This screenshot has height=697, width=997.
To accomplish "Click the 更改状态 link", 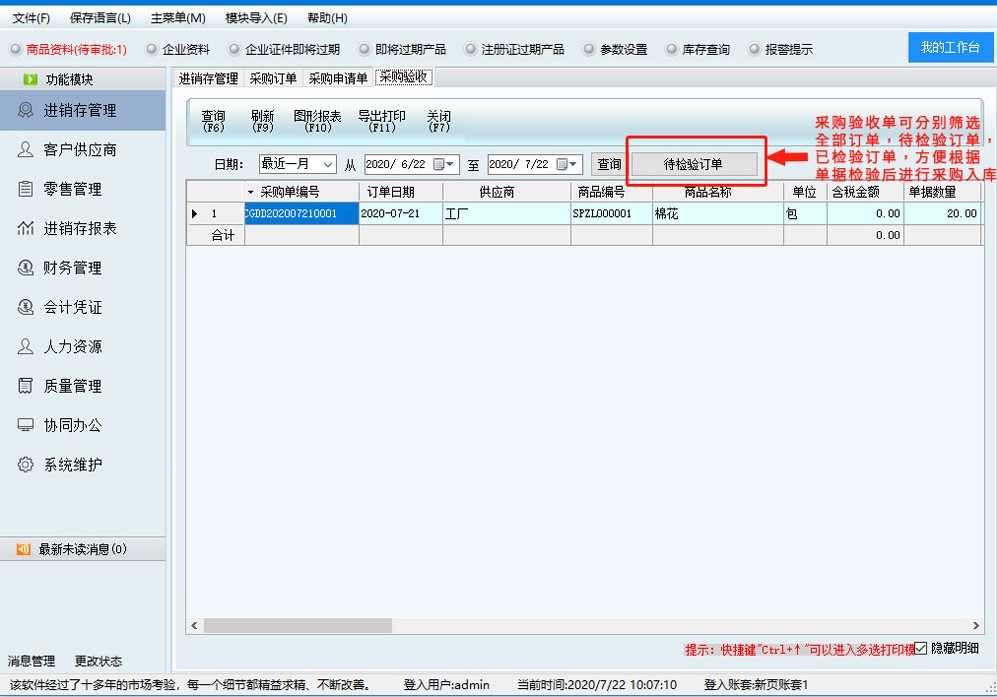I will [x=98, y=661].
